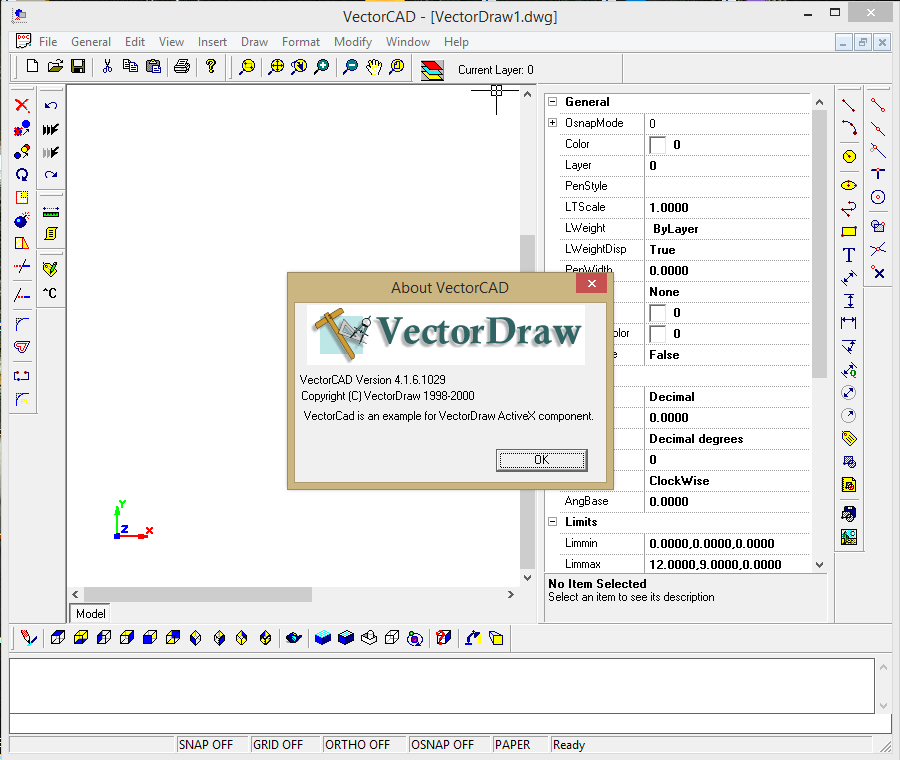Select endpoint object snap icon

coord(878,105)
